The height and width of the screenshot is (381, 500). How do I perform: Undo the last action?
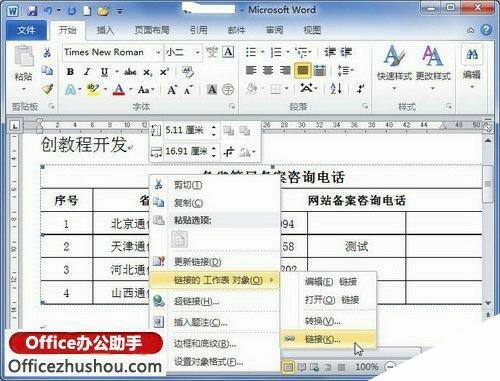point(48,11)
